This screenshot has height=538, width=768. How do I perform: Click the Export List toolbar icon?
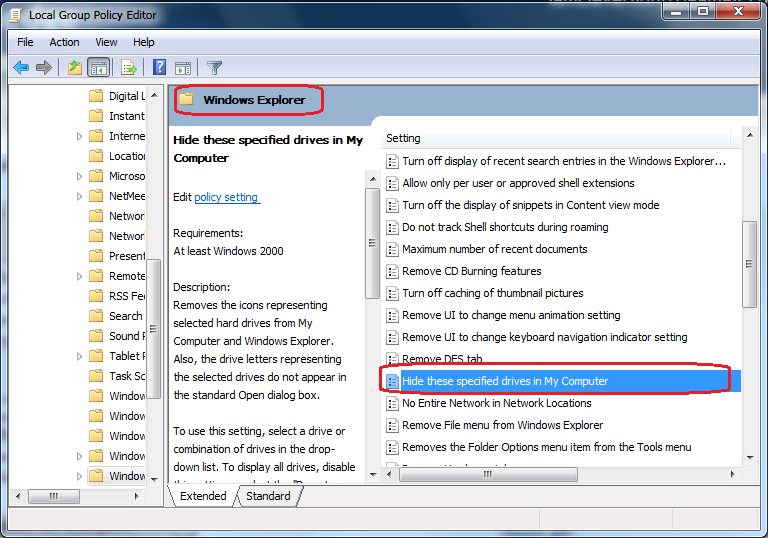[129, 67]
